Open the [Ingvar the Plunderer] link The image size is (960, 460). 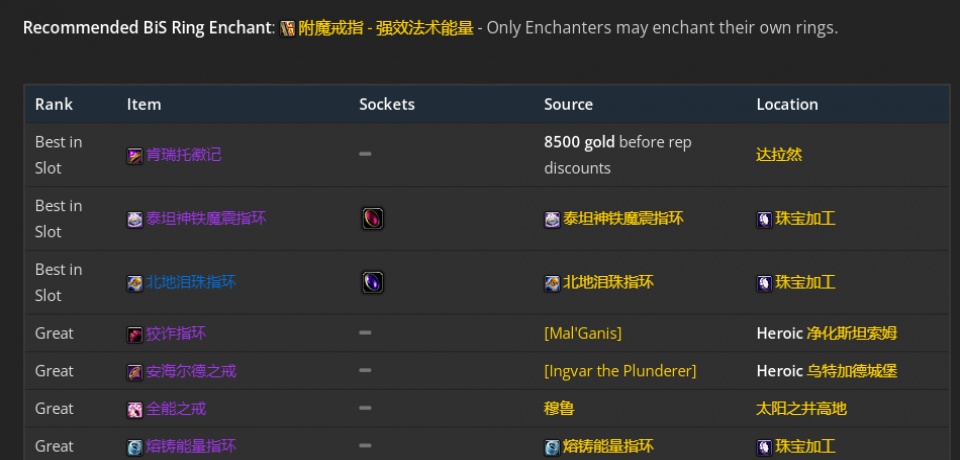click(x=620, y=371)
